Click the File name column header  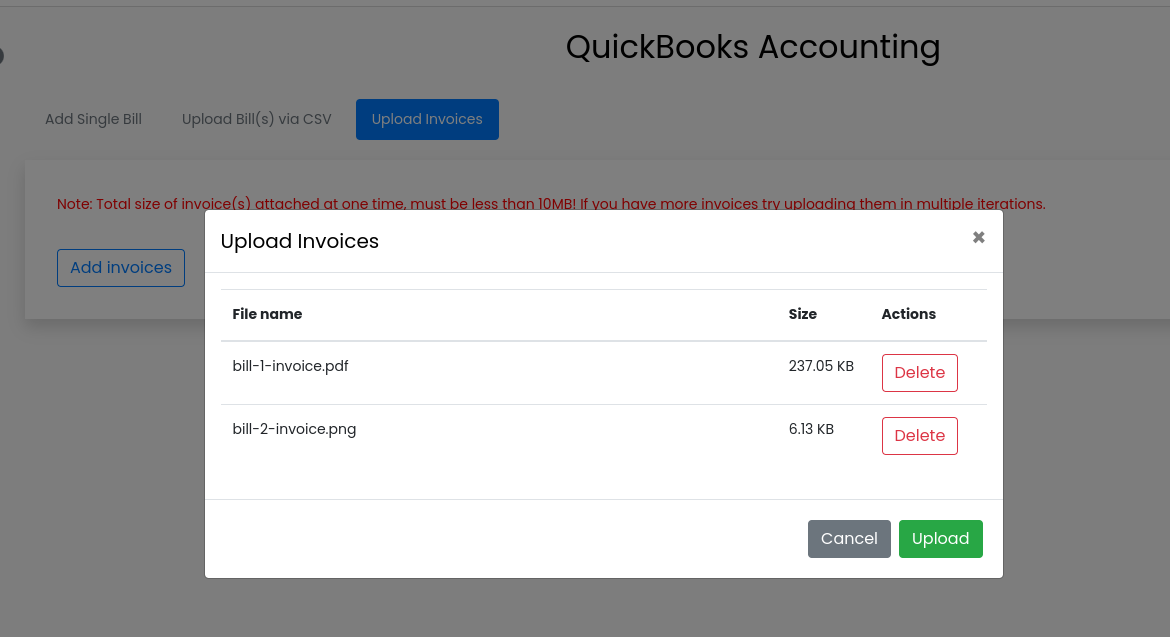click(x=267, y=314)
